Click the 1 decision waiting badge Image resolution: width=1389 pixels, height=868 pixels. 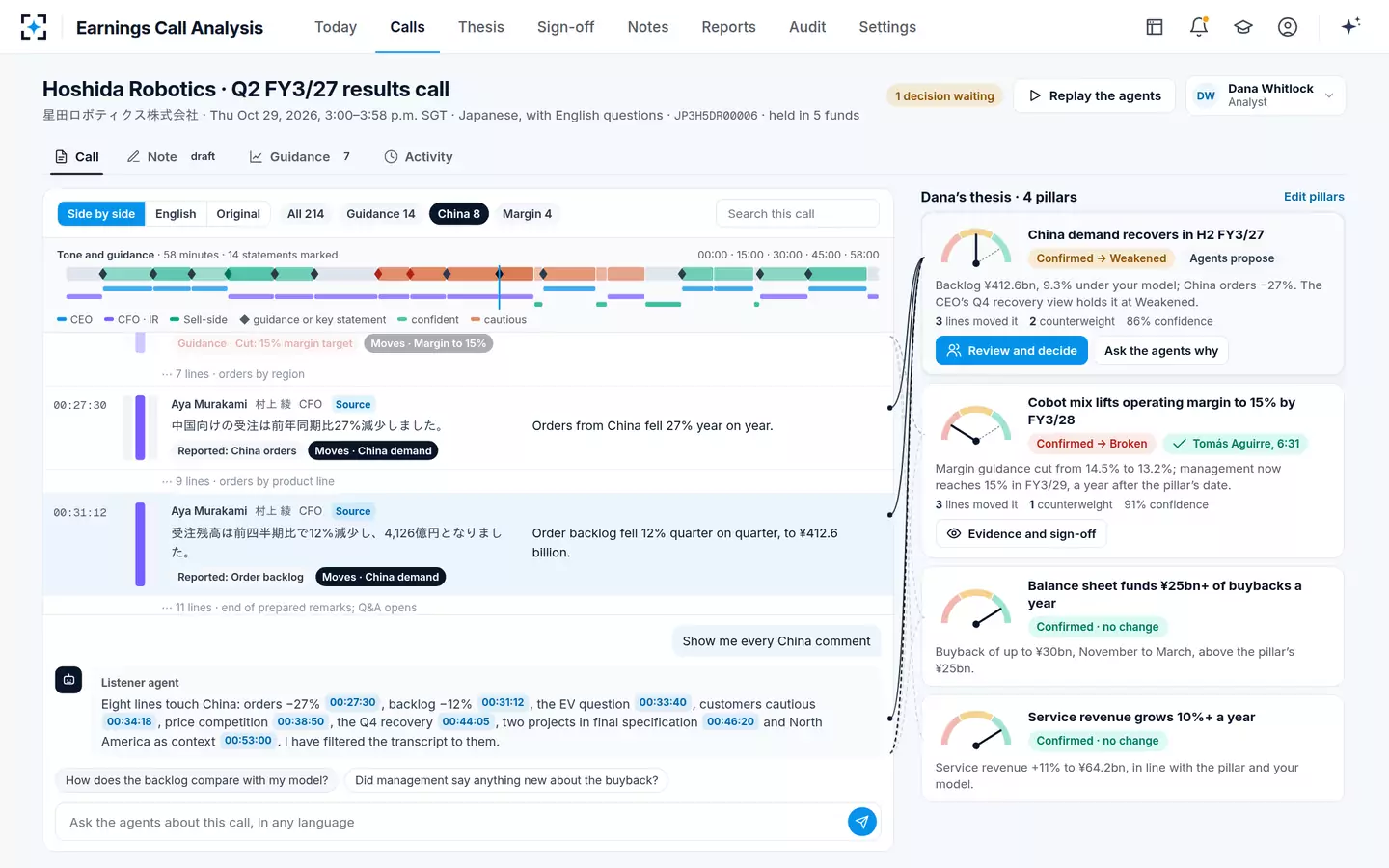coord(944,95)
